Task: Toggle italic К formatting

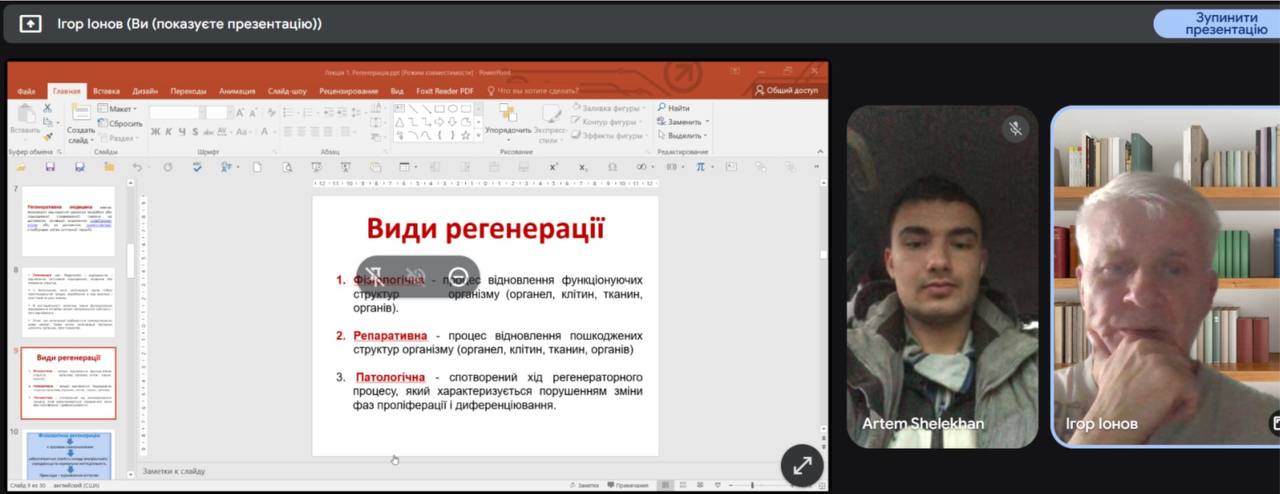Action: [x=169, y=132]
